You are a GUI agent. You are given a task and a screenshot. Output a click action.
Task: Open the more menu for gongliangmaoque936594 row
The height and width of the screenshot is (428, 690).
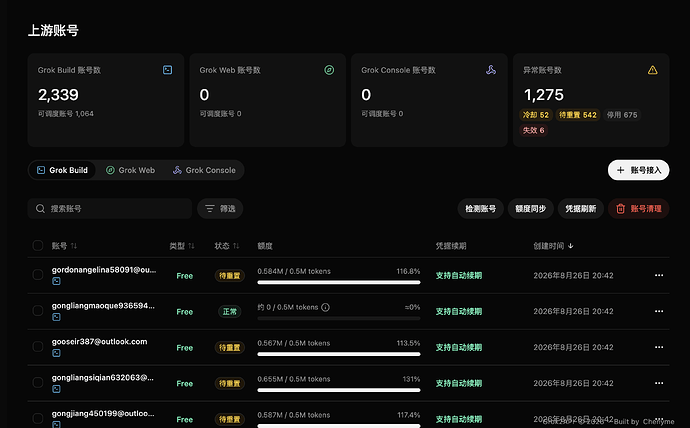tap(659, 311)
